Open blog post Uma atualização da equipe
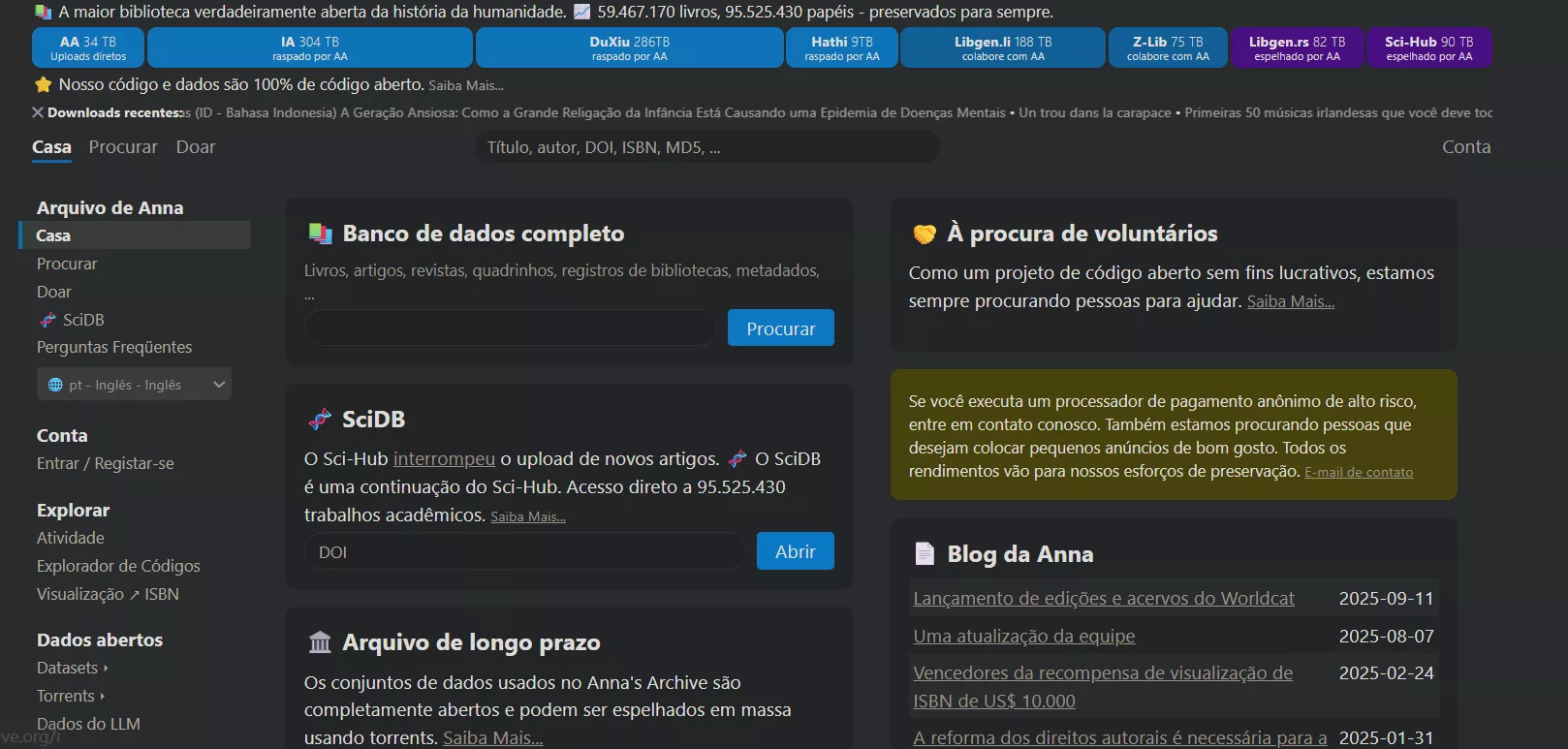The image size is (1568, 749). tap(1024, 636)
